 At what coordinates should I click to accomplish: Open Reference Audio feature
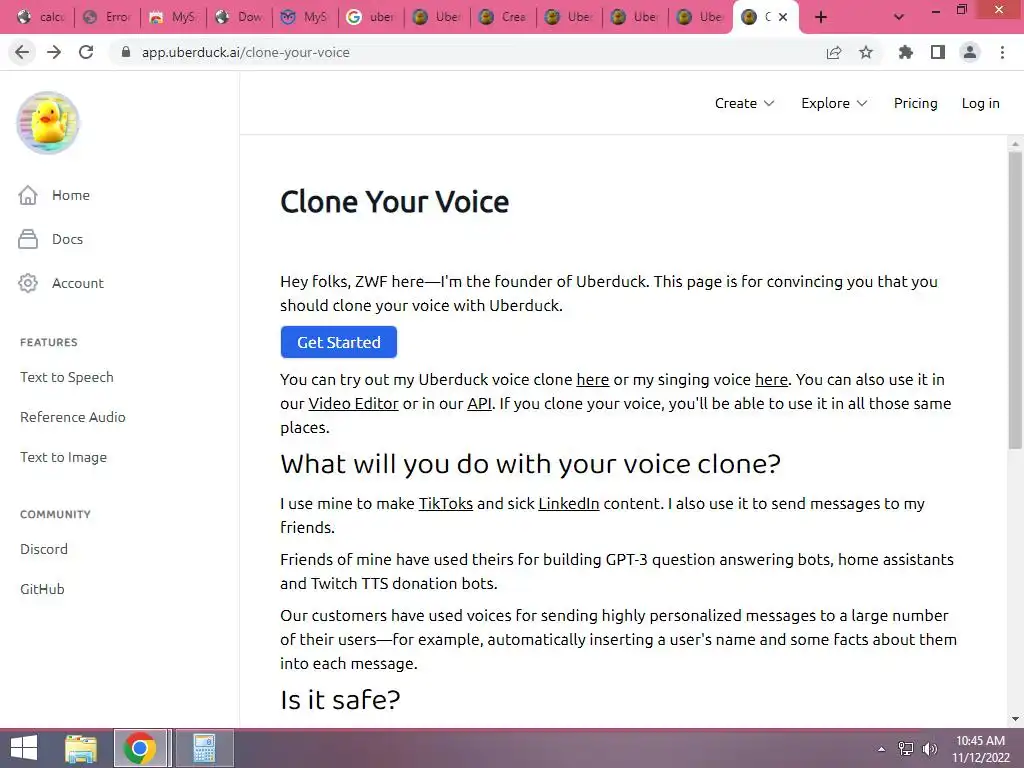(72, 417)
